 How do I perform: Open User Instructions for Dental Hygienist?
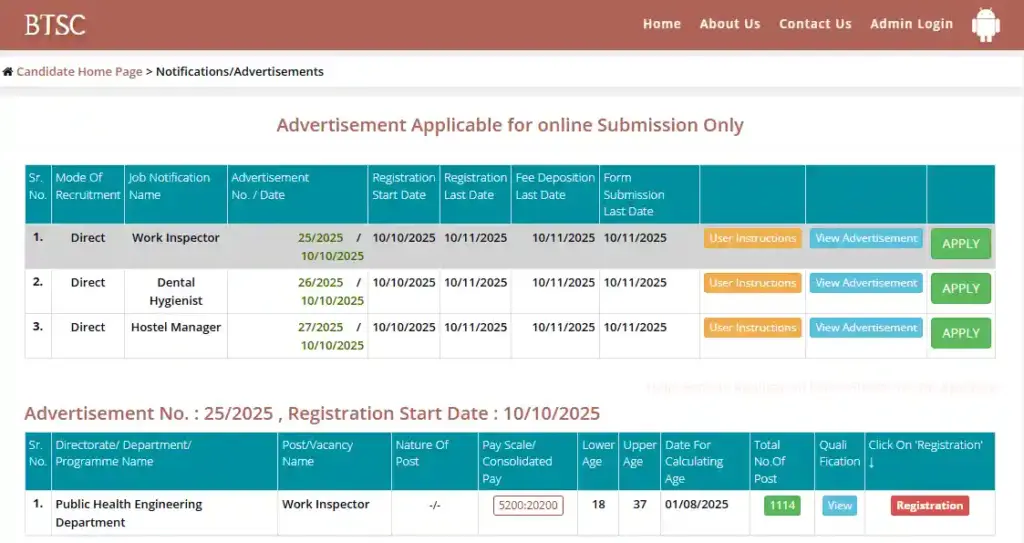coord(752,284)
